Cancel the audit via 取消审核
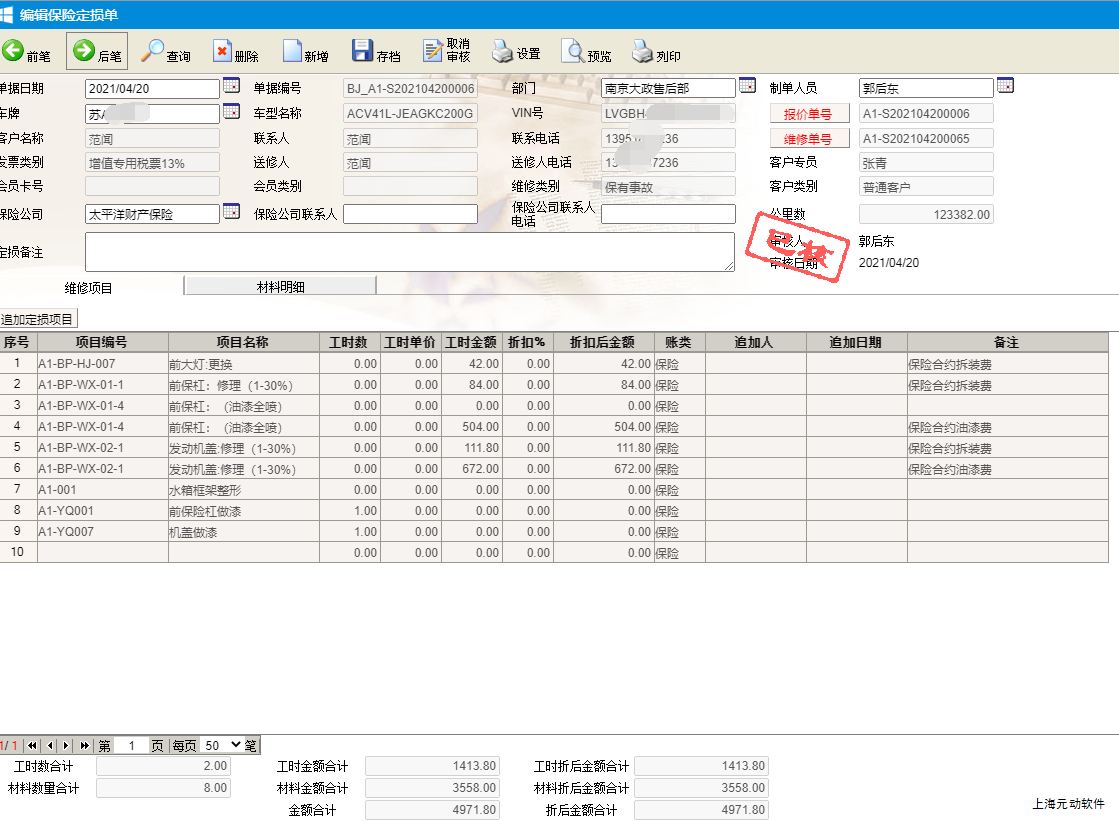Viewport: 1119px width, 821px height. 447,52
